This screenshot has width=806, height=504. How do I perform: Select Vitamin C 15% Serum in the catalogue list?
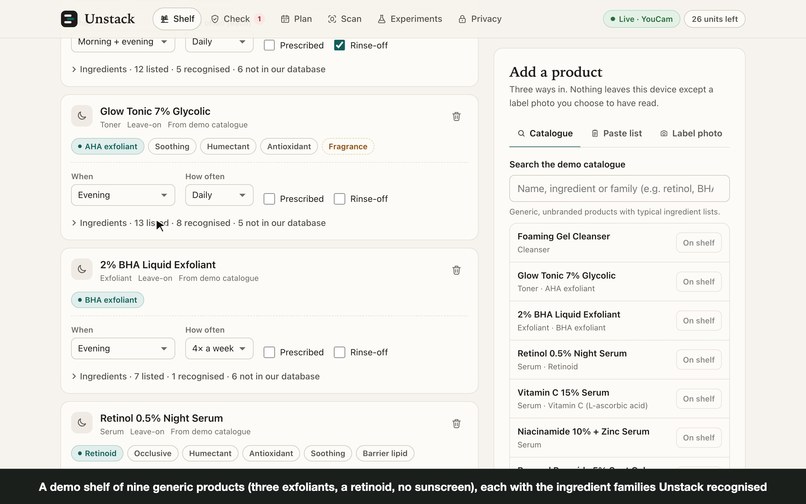point(619,399)
